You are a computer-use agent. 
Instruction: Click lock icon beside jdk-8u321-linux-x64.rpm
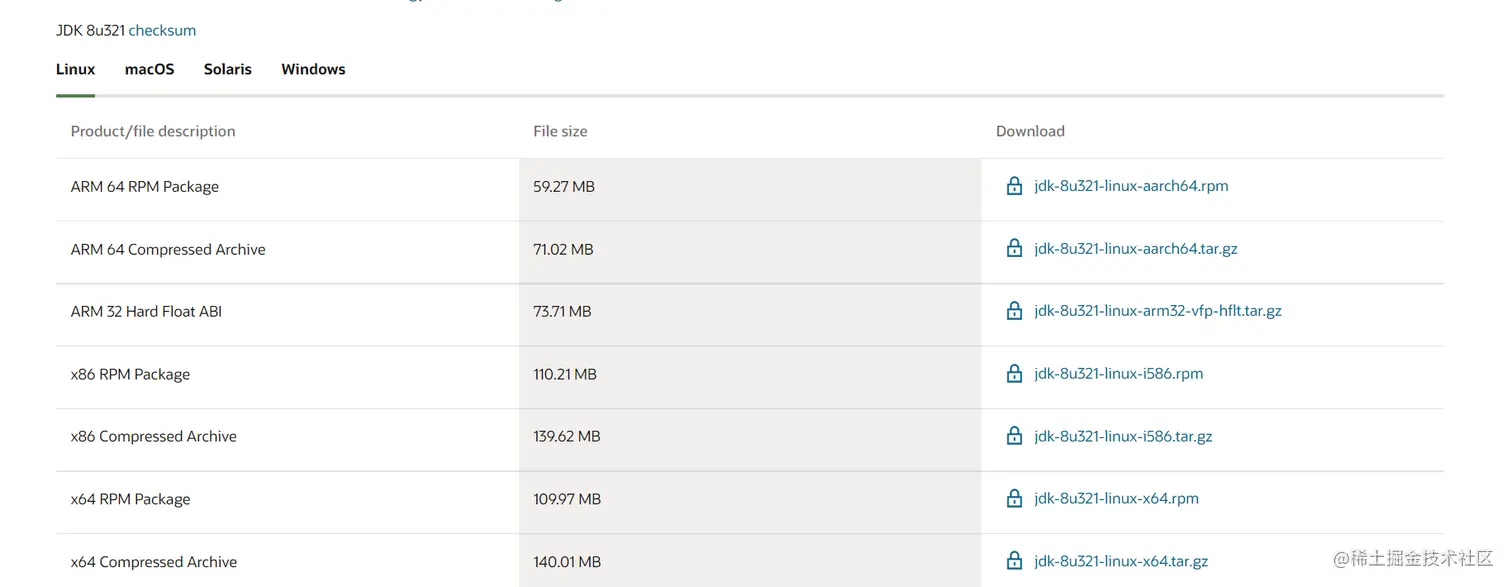point(1014,498)
